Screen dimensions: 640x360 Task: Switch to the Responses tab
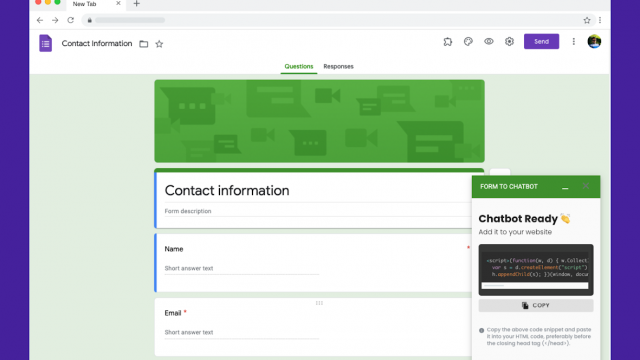(338, 67)
